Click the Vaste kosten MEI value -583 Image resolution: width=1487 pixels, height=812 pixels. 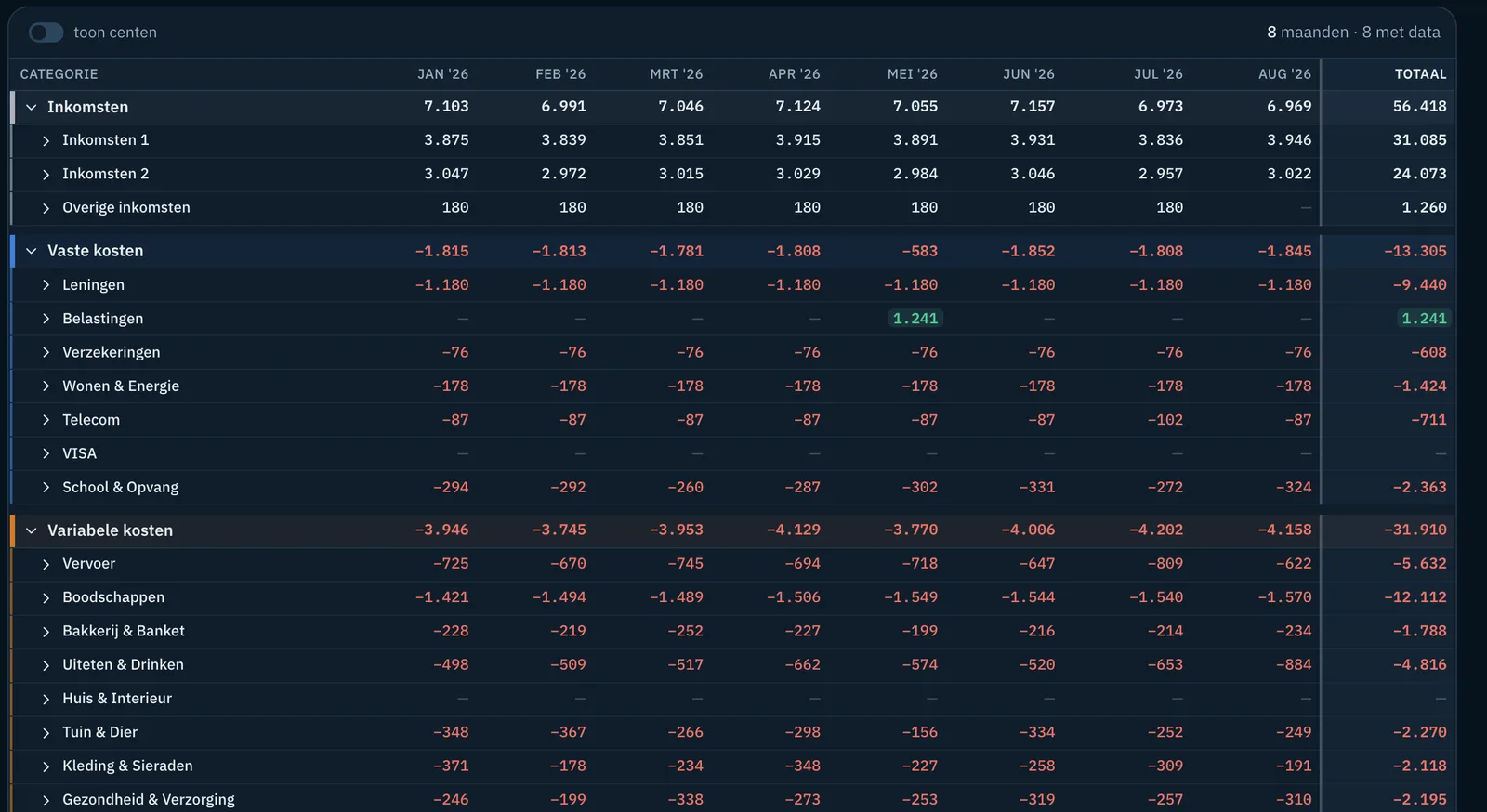[x=919, y=251]
